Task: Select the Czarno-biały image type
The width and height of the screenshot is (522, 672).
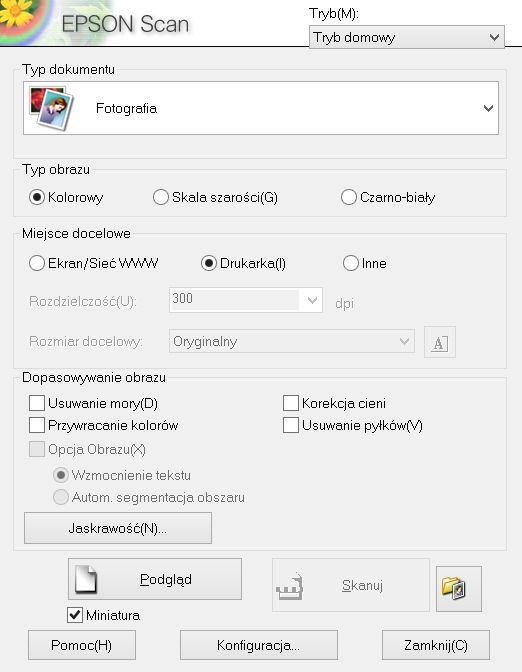Action: click(x=349, y=197)
